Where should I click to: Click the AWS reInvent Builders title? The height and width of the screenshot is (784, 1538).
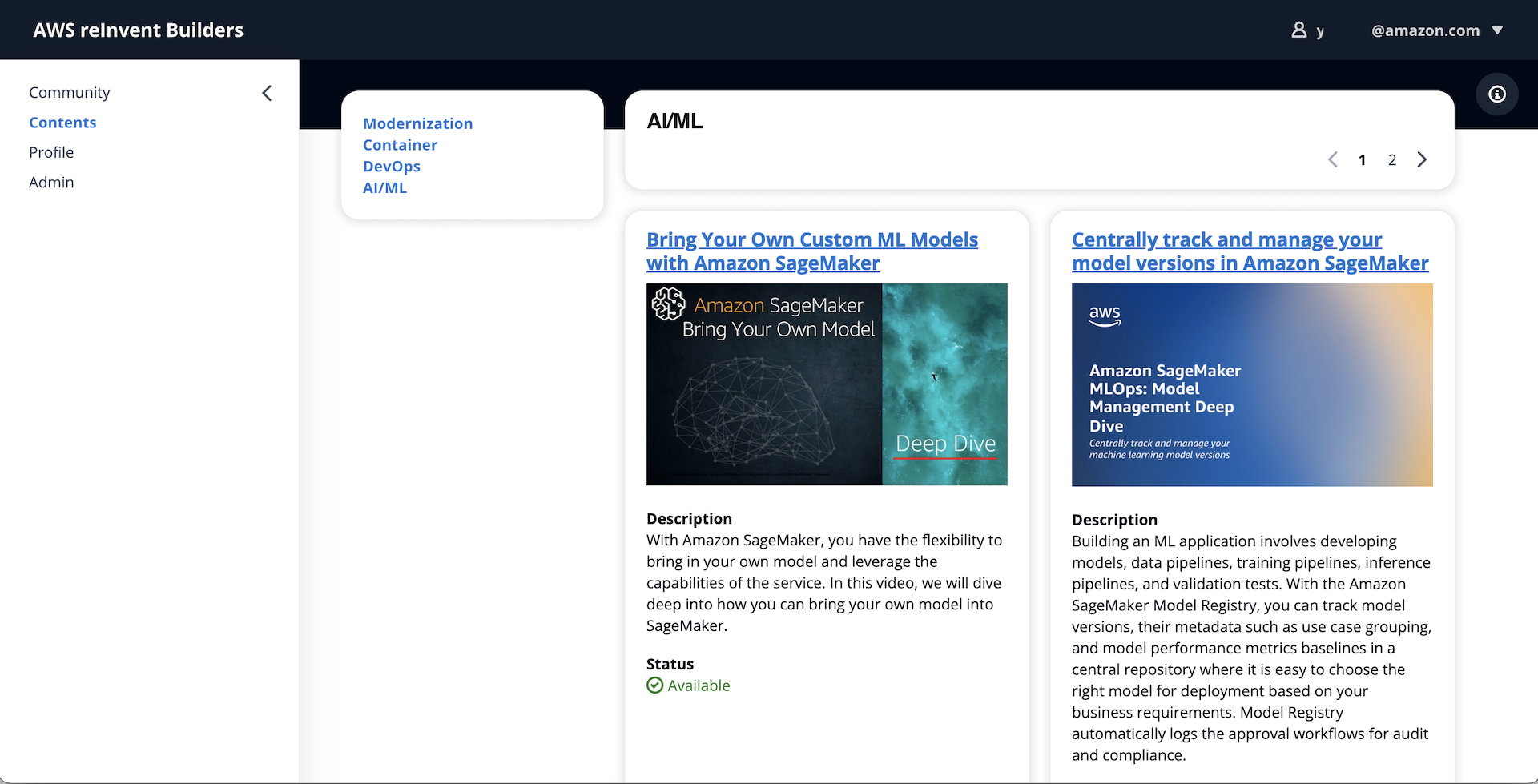coord(138,30)
